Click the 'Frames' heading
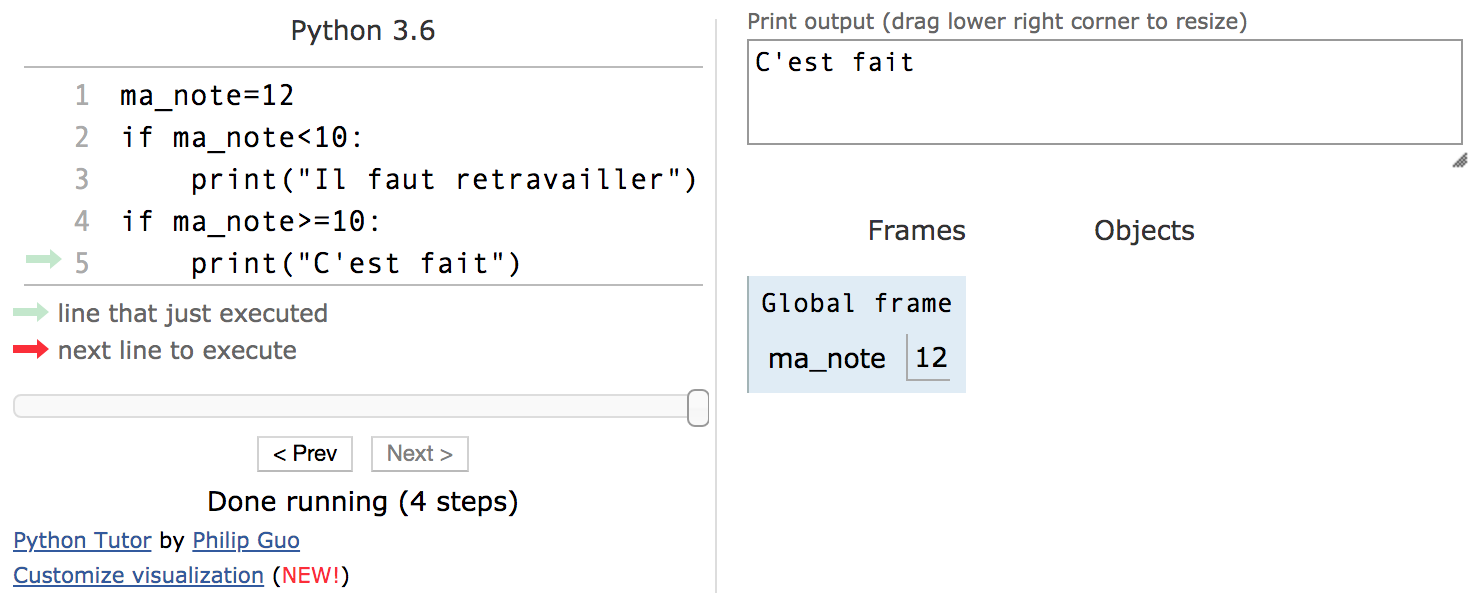This screenshot has width=1479, height=605. (917, 231)
